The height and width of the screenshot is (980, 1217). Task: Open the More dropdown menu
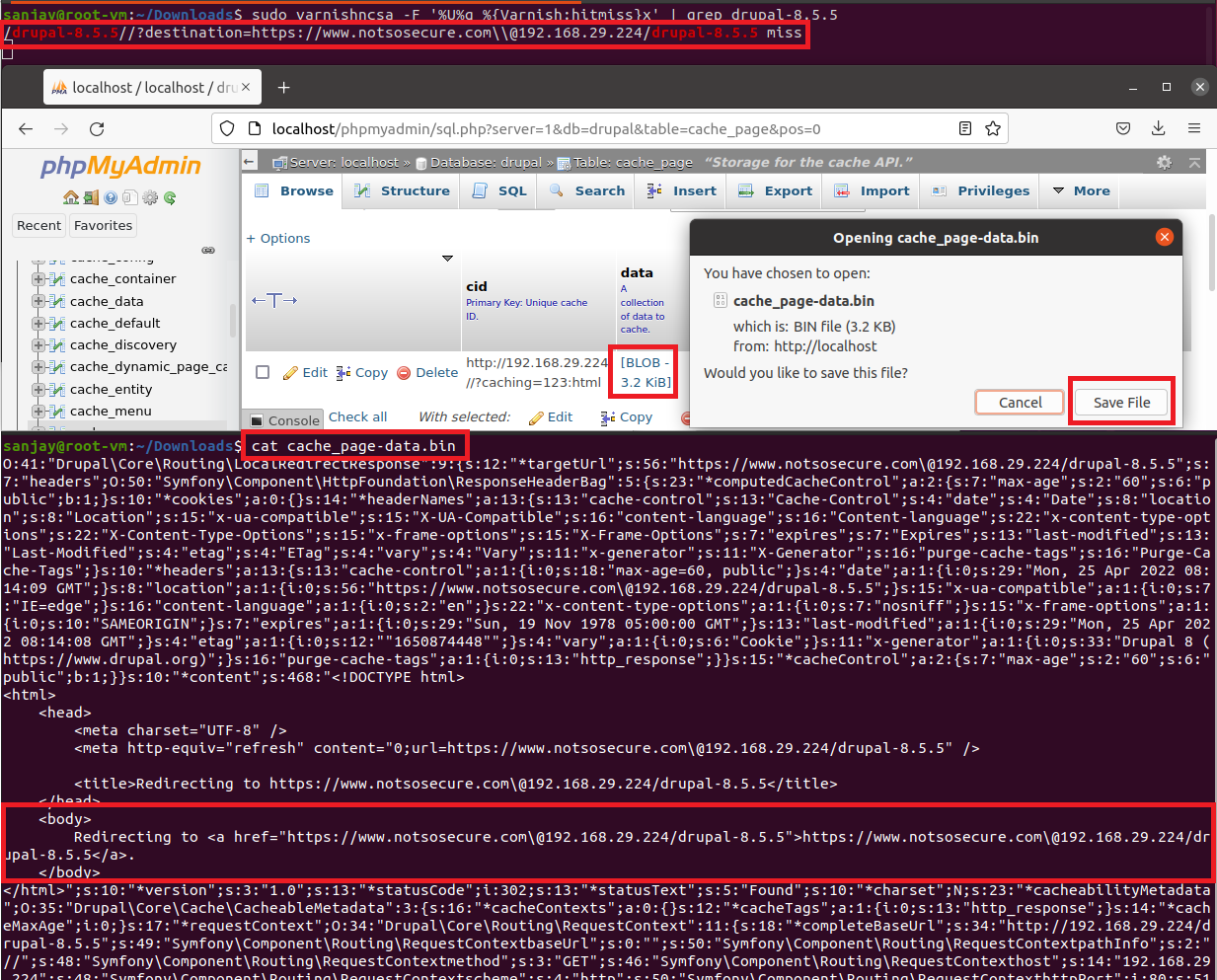1081,191
